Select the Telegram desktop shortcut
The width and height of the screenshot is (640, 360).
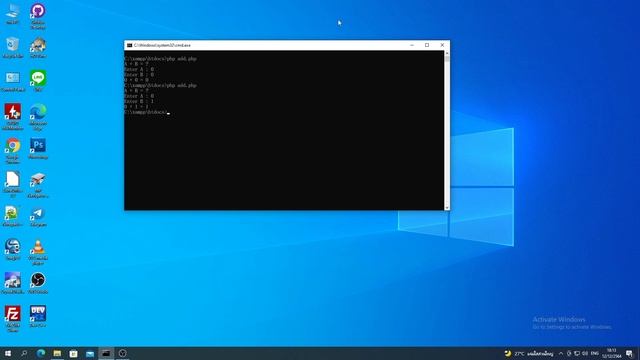click(38, 217)
